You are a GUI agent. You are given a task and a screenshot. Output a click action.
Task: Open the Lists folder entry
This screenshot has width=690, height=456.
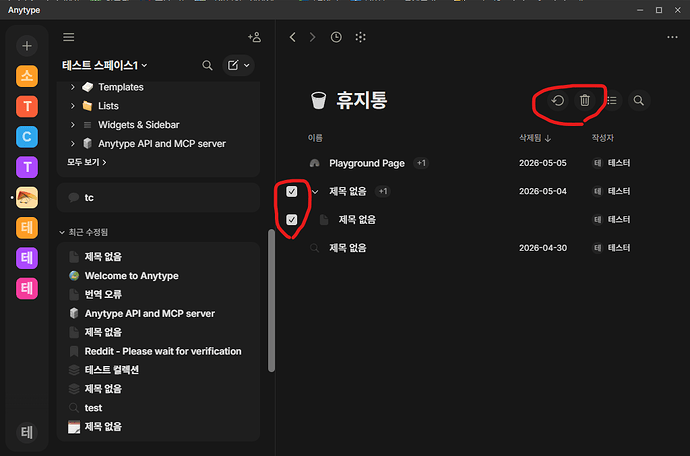[108, 106]
